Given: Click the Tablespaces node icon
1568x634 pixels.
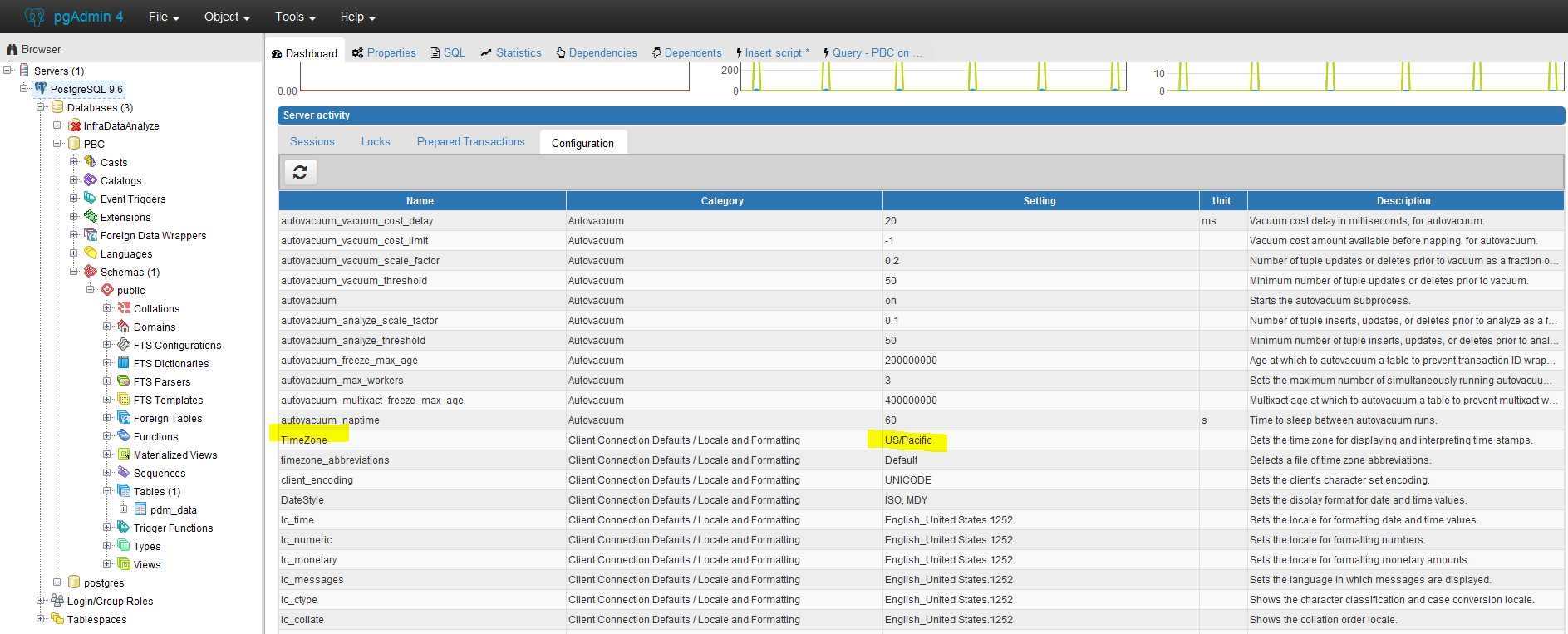Looking at the screenshot, I should [57, 619].
